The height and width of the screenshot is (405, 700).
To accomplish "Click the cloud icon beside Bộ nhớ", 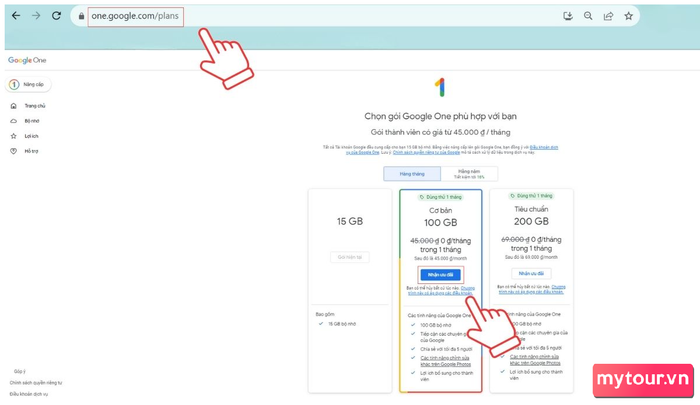I will point(13,121).
